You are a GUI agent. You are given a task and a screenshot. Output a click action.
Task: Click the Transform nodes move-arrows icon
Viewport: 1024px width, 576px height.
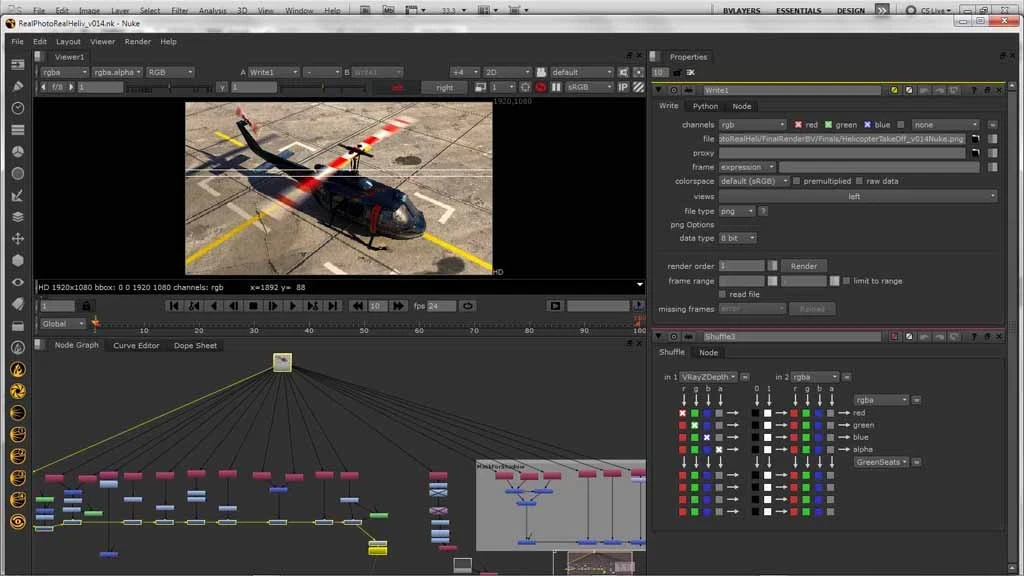tap(18, 239)
